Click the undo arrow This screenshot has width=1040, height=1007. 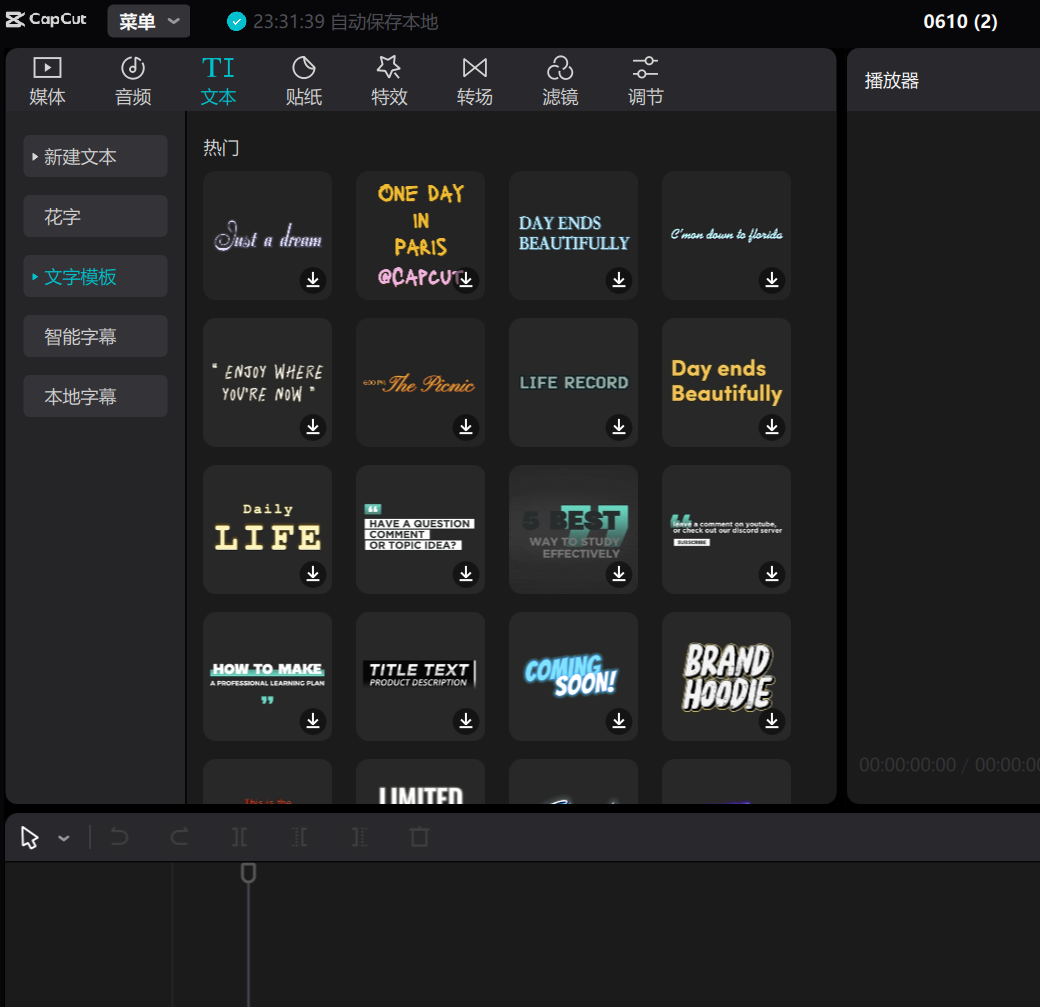[119, 837]
